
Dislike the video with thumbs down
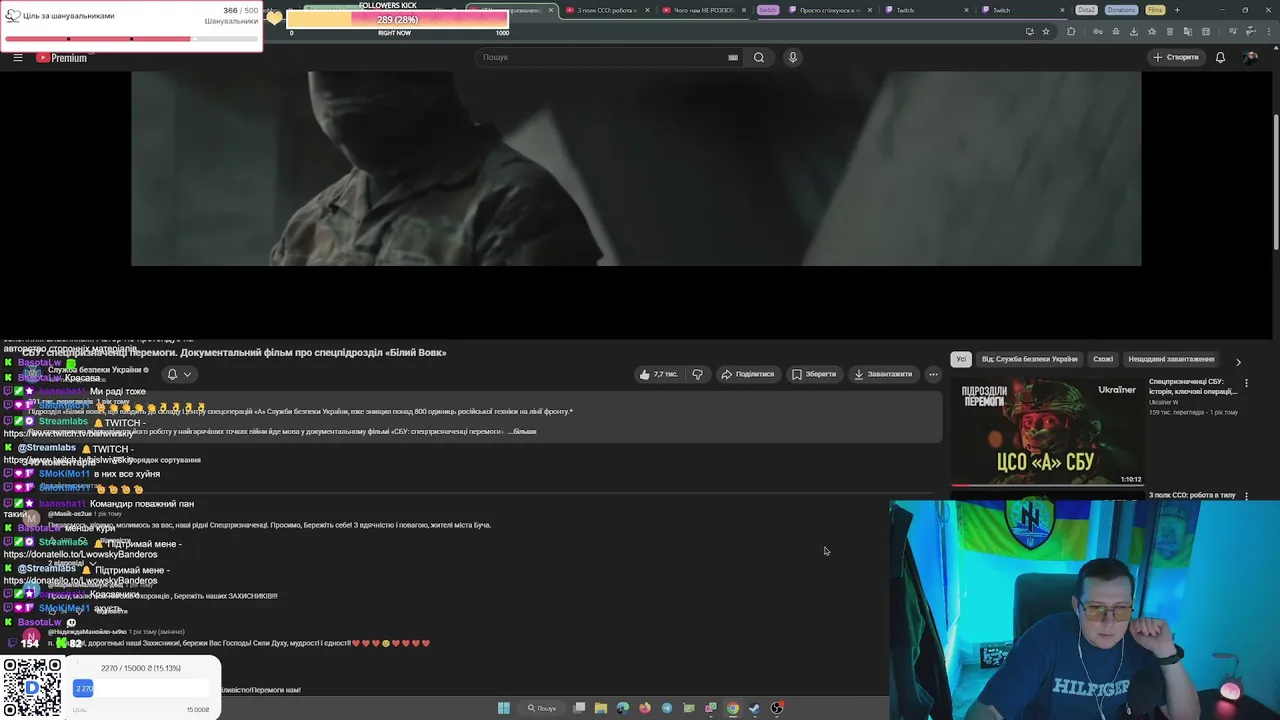[x=698, y=374]
